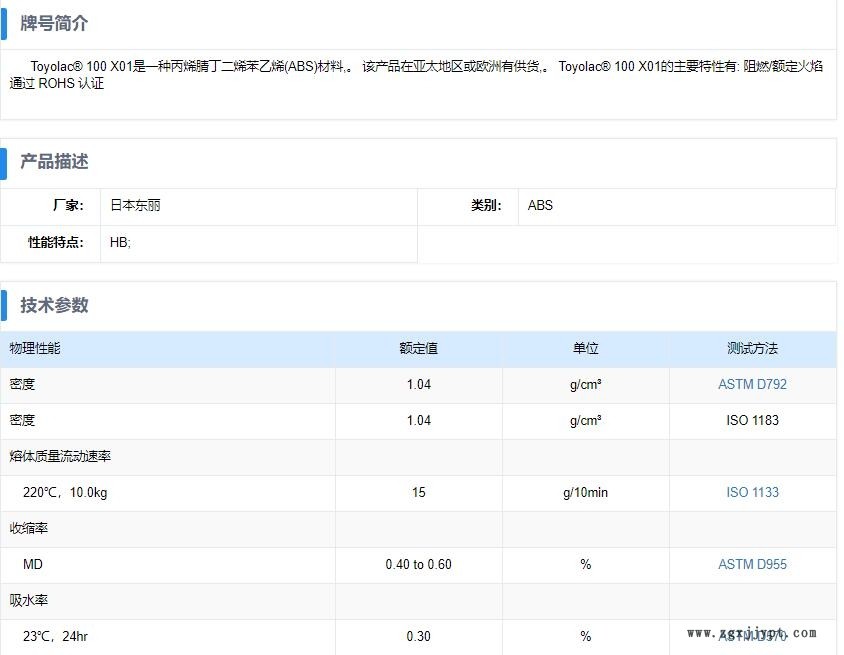Click the 产品描述 section heading
844x655 pixels.
click(54, 161)
